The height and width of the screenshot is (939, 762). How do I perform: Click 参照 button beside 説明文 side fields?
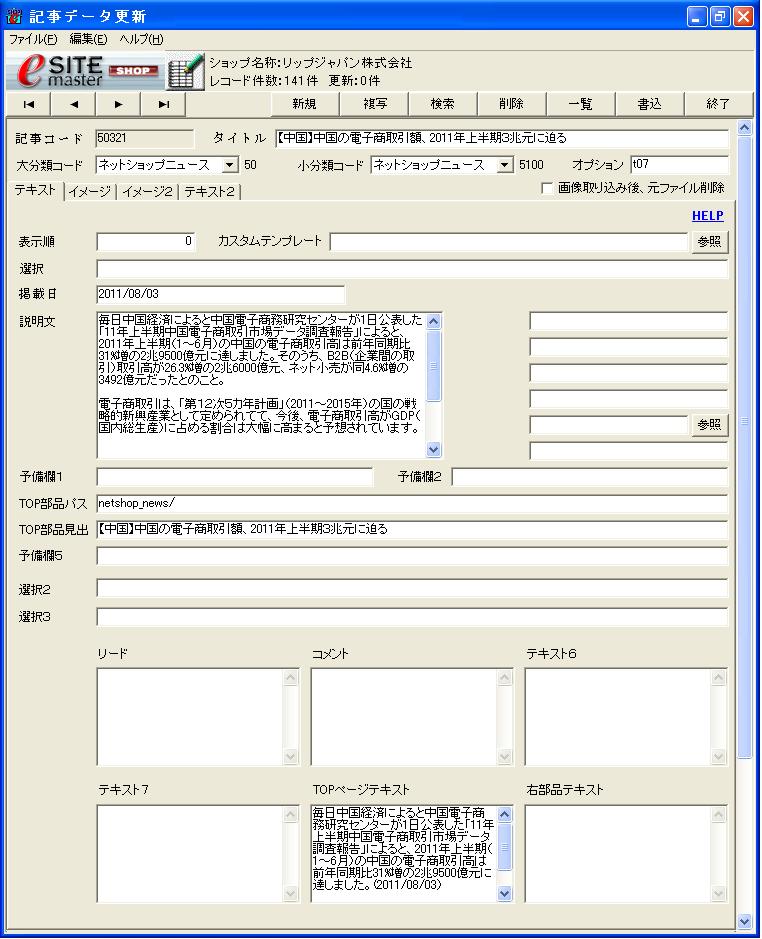[x=710, y=425]
